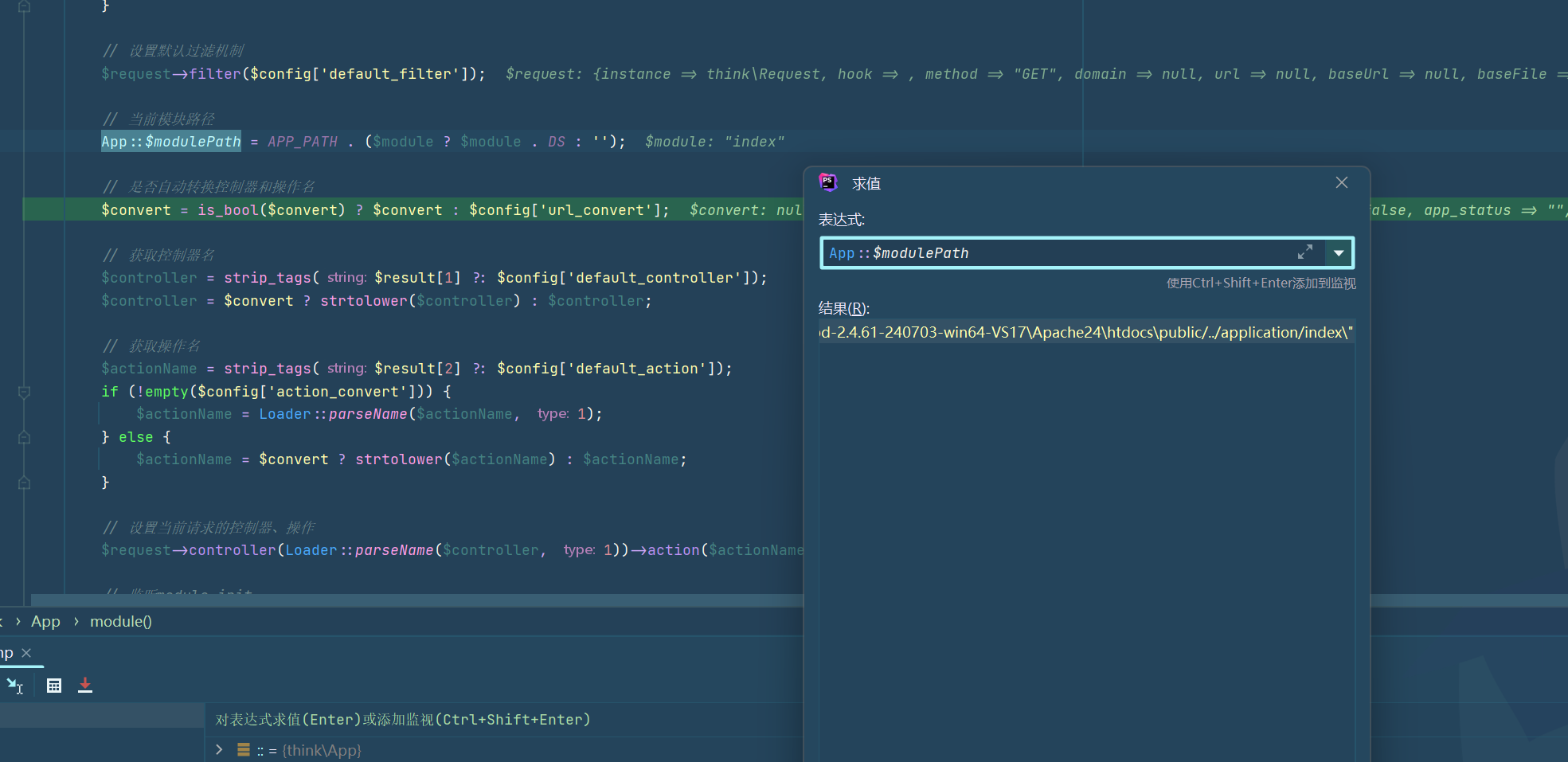Viewport: 1568px width, 762px height.
Task: Toggle the fold marker at the top closing brace
Action: (24, 6)
